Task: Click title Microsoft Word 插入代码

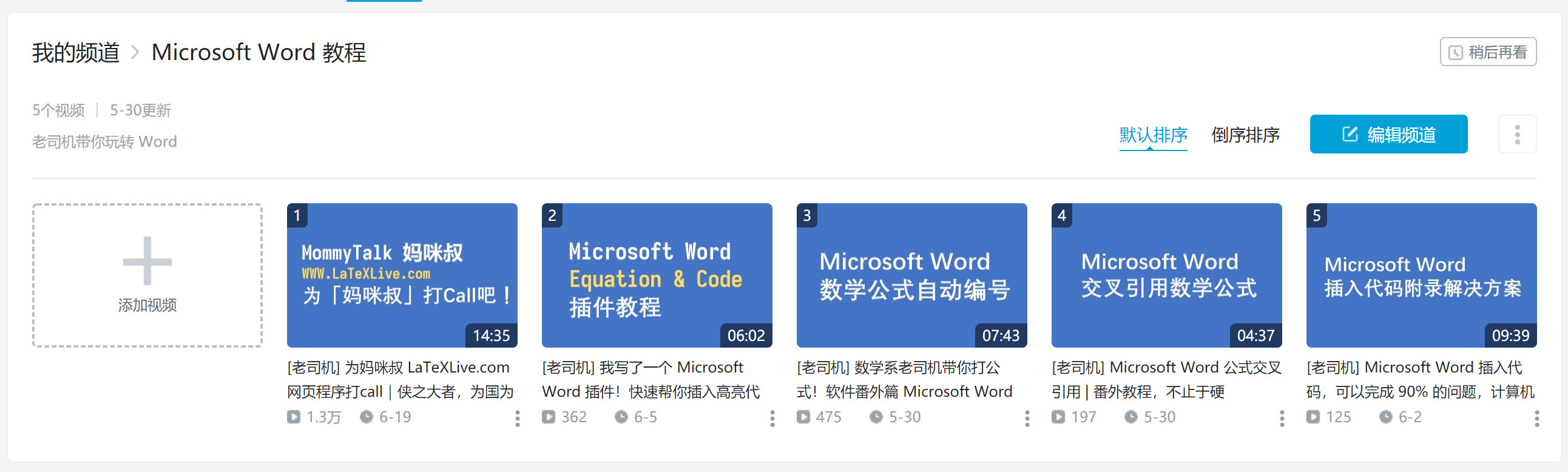Action: (1421, 380)
